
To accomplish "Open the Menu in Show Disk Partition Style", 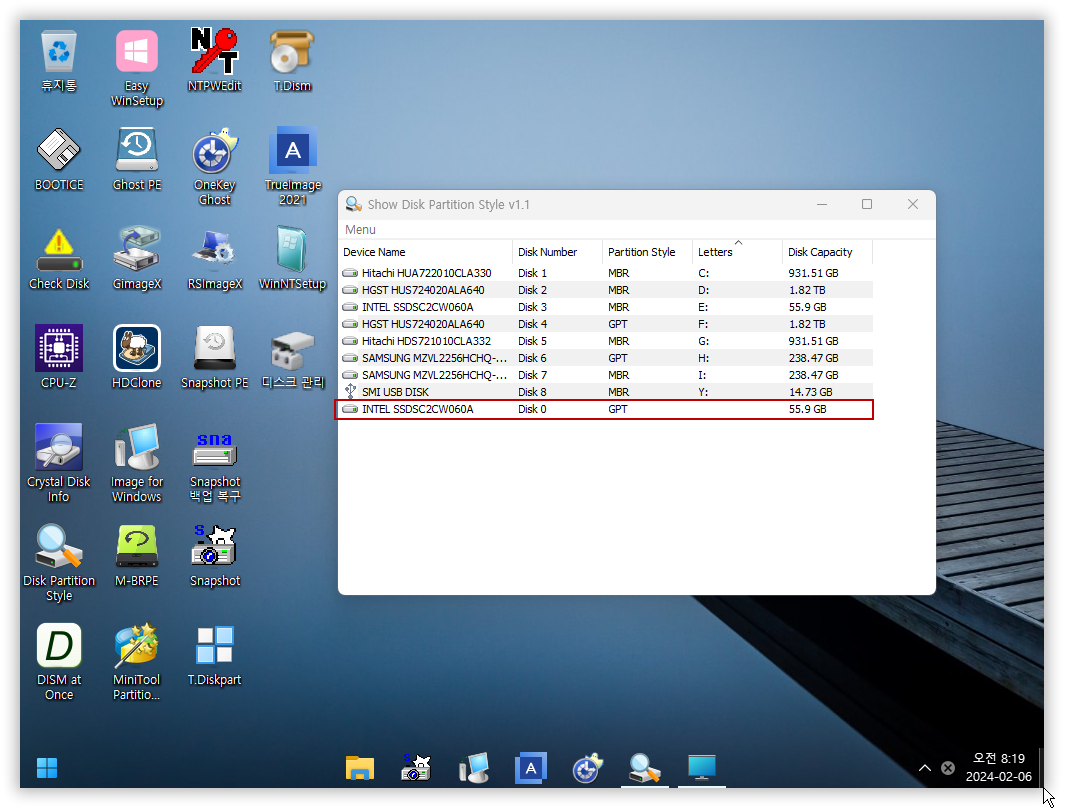I will tap(360, 230).
